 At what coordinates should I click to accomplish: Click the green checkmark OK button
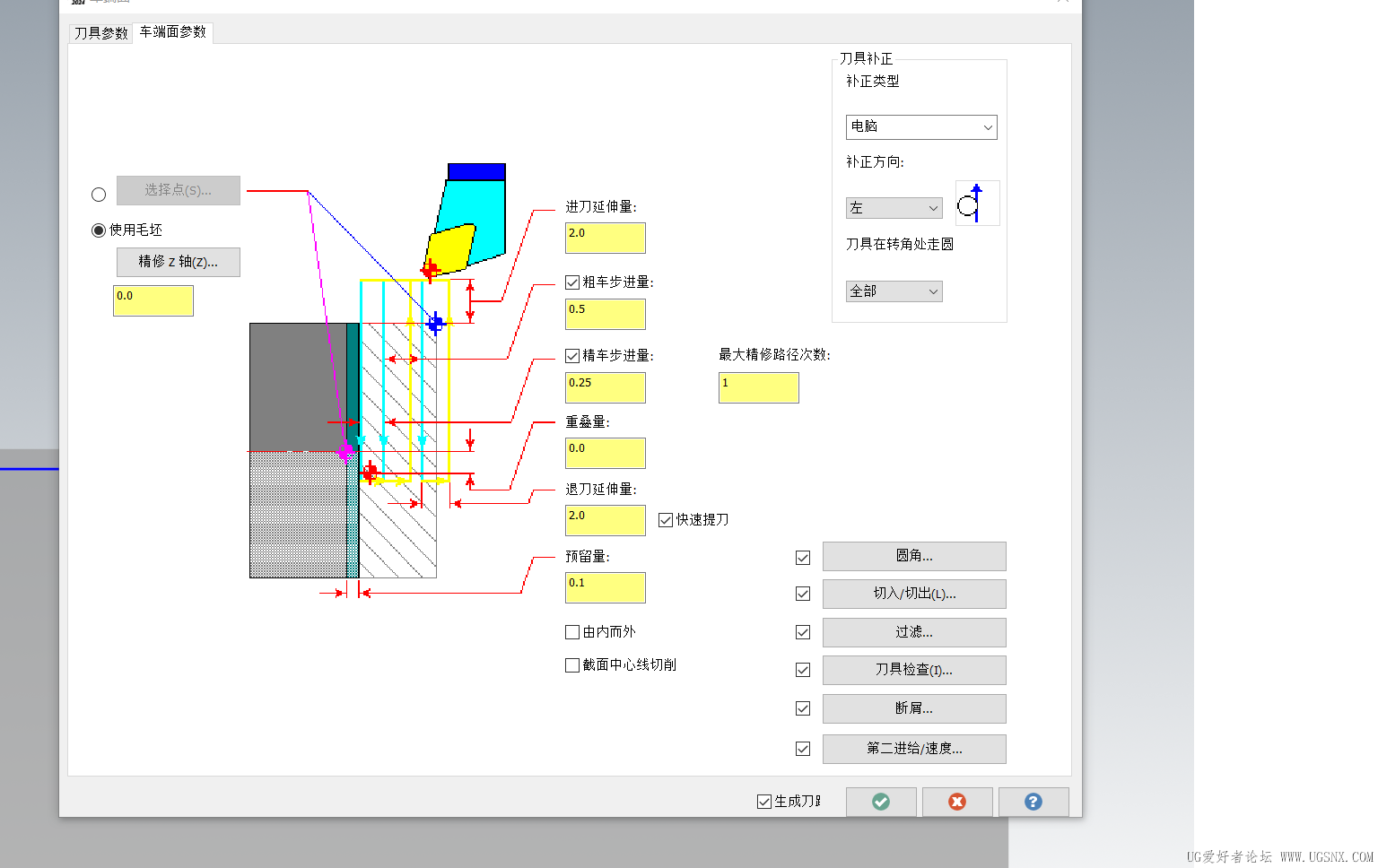[880, 802]
